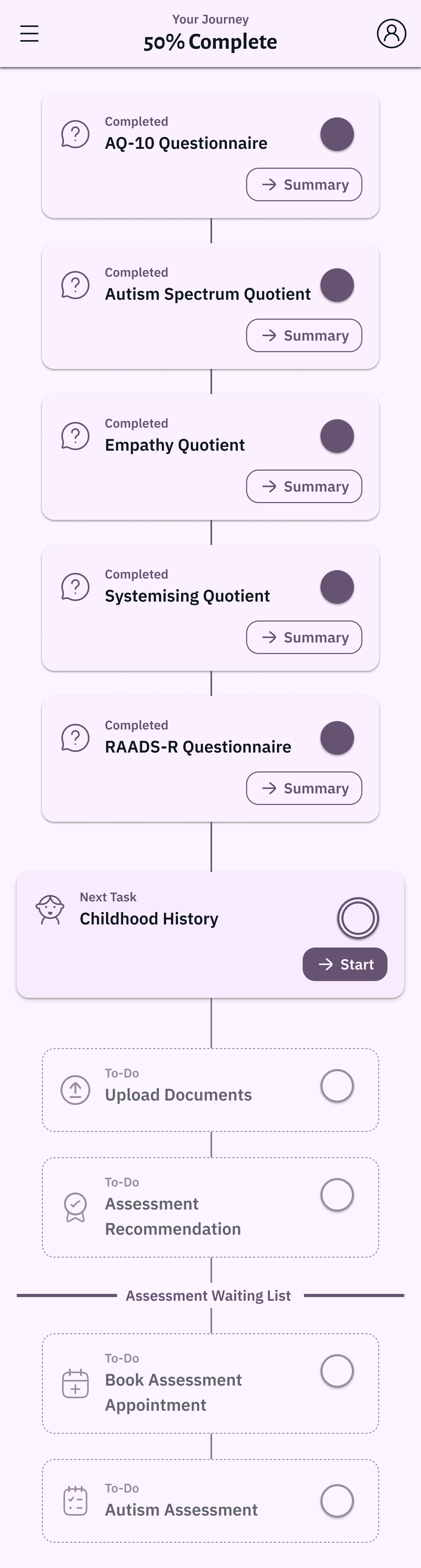This screenshot has width=421, height=1568.
Task: Open Summary for RAADS-R Questionnaire
Action: click(304, 788)
